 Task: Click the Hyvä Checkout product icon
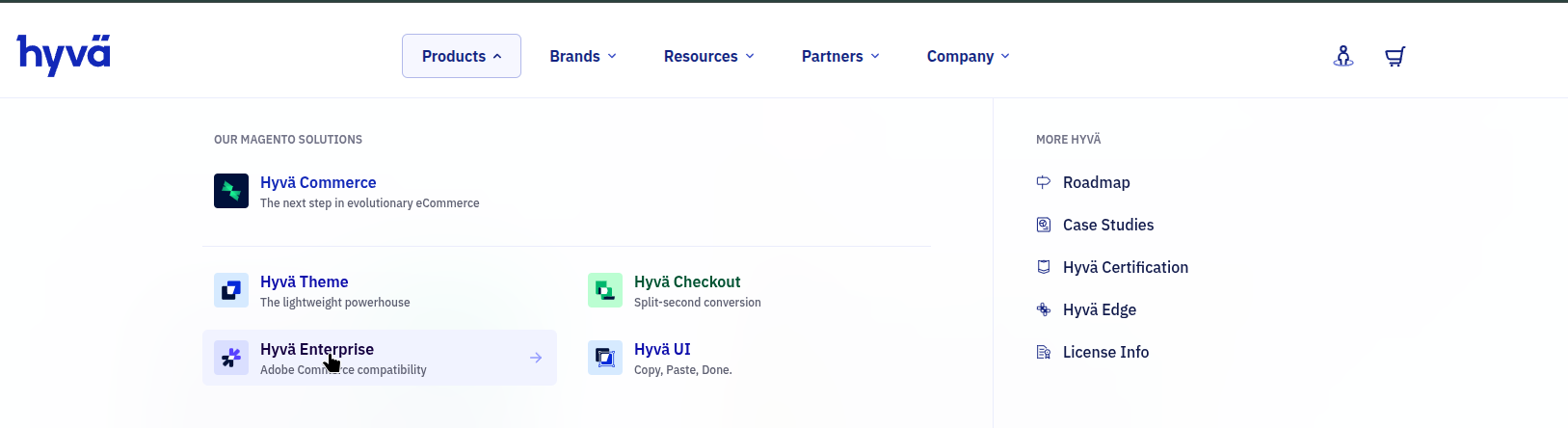(605, 290)
